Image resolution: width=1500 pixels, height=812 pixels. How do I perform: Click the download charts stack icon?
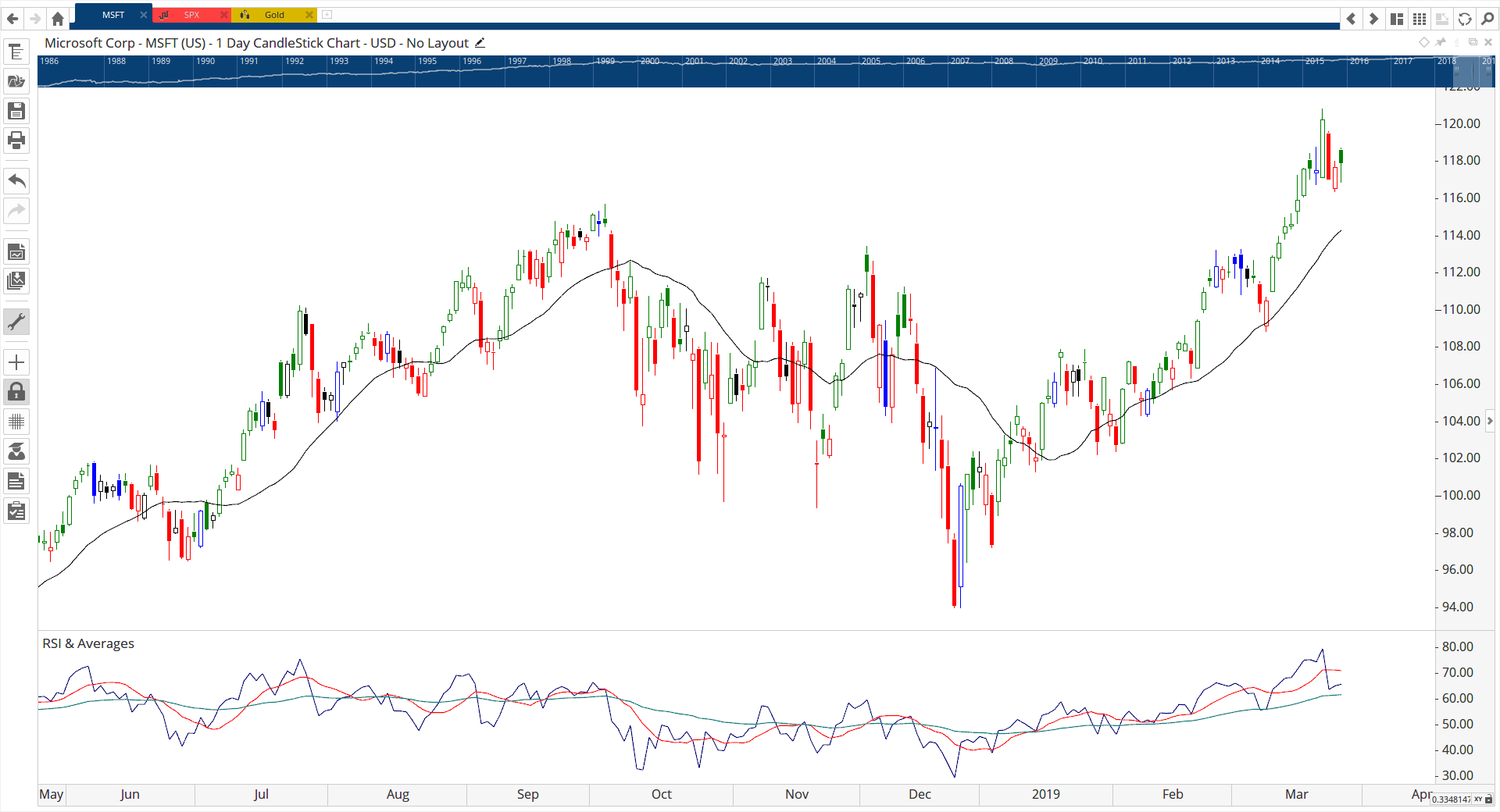(x=16, y=280)
